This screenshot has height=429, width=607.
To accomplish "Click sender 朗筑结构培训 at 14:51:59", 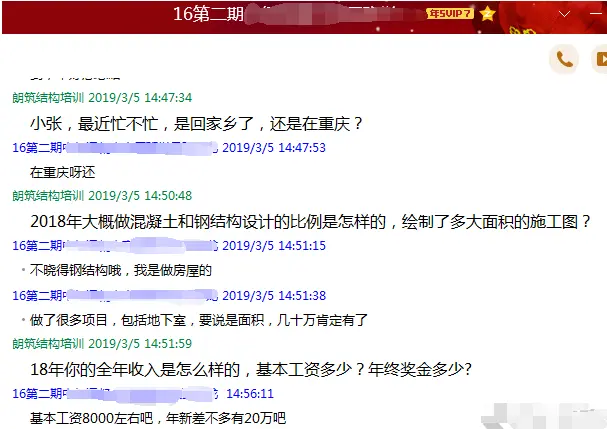I will [x=48, y=343].
